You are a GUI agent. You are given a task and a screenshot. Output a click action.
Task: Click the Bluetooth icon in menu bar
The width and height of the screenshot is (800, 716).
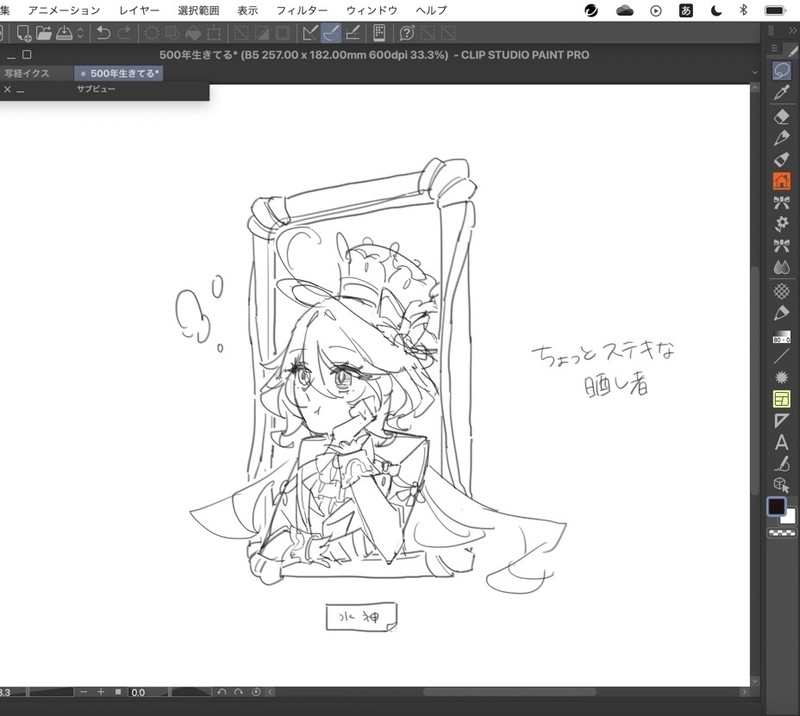[743, 10]
